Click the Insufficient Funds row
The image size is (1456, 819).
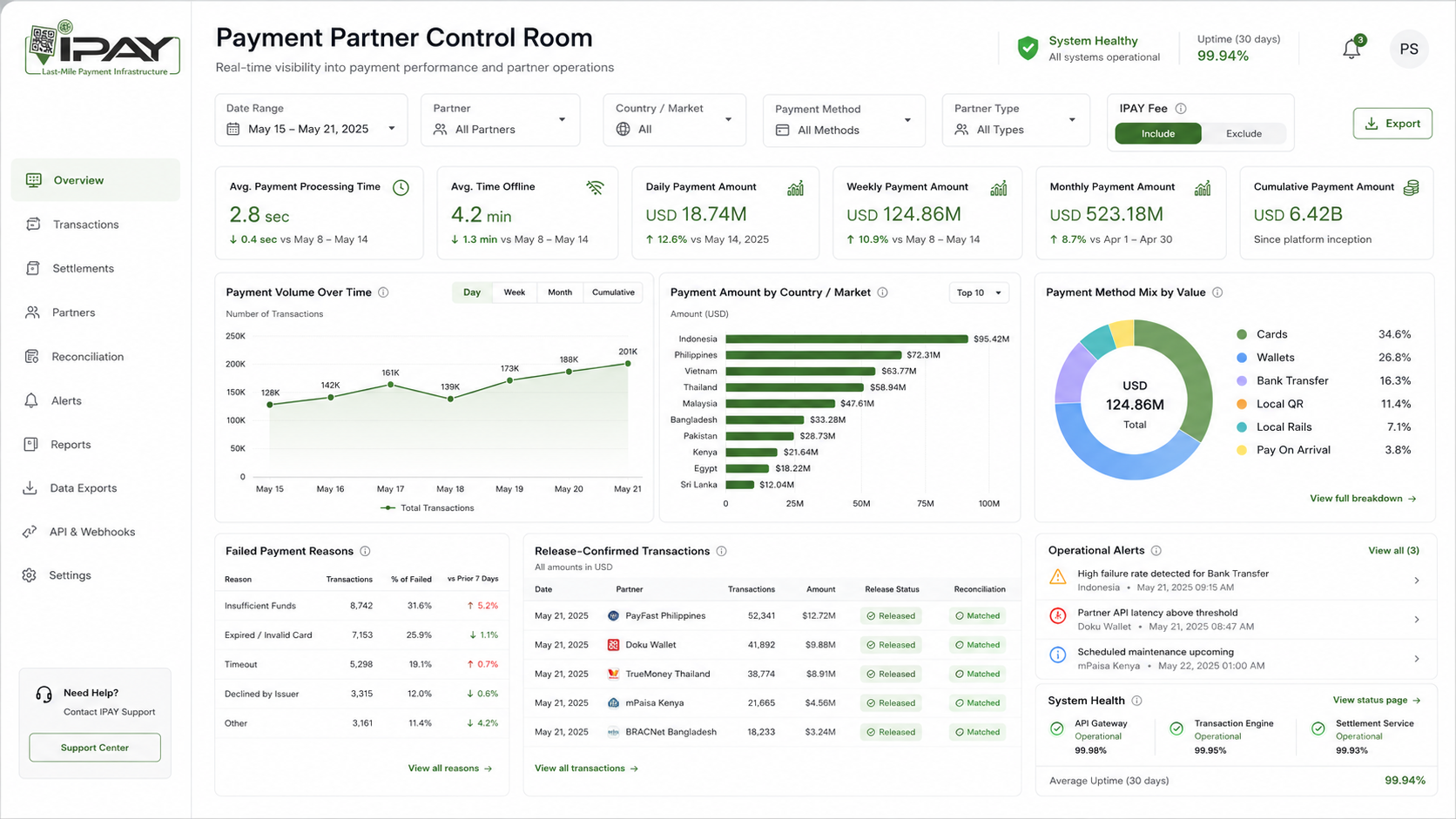(x=361, y=606)
